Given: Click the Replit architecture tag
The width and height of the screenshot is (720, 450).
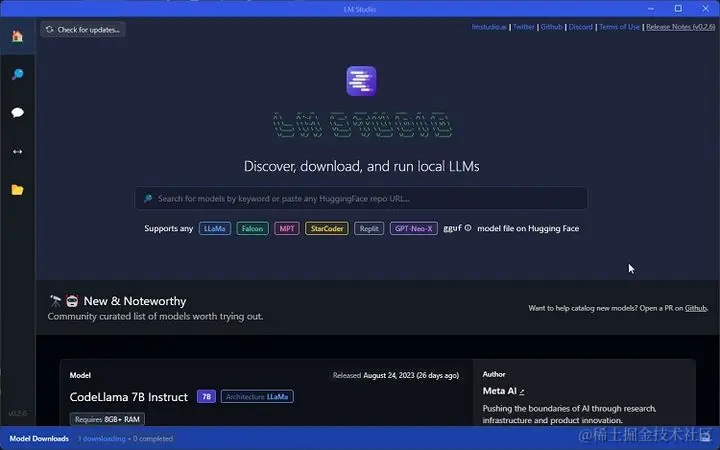Looking at the screenshot, I should point(369,228).
